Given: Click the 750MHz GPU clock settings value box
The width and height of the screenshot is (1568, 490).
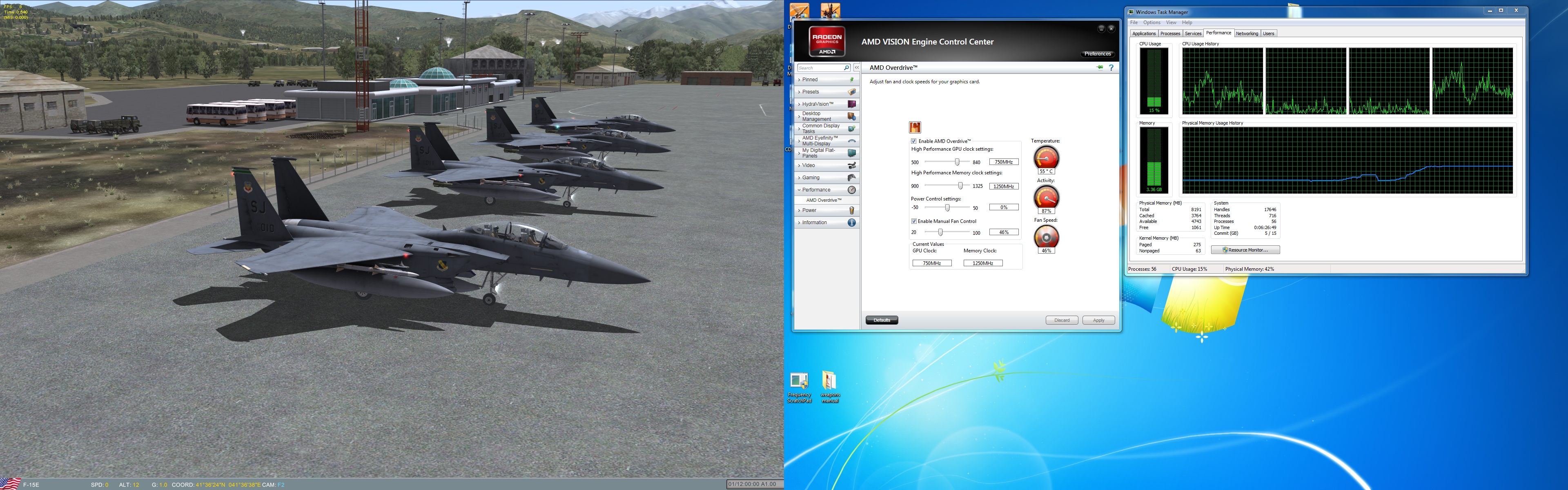Looking at the screenshot, I should click(x=1004, y=162).
